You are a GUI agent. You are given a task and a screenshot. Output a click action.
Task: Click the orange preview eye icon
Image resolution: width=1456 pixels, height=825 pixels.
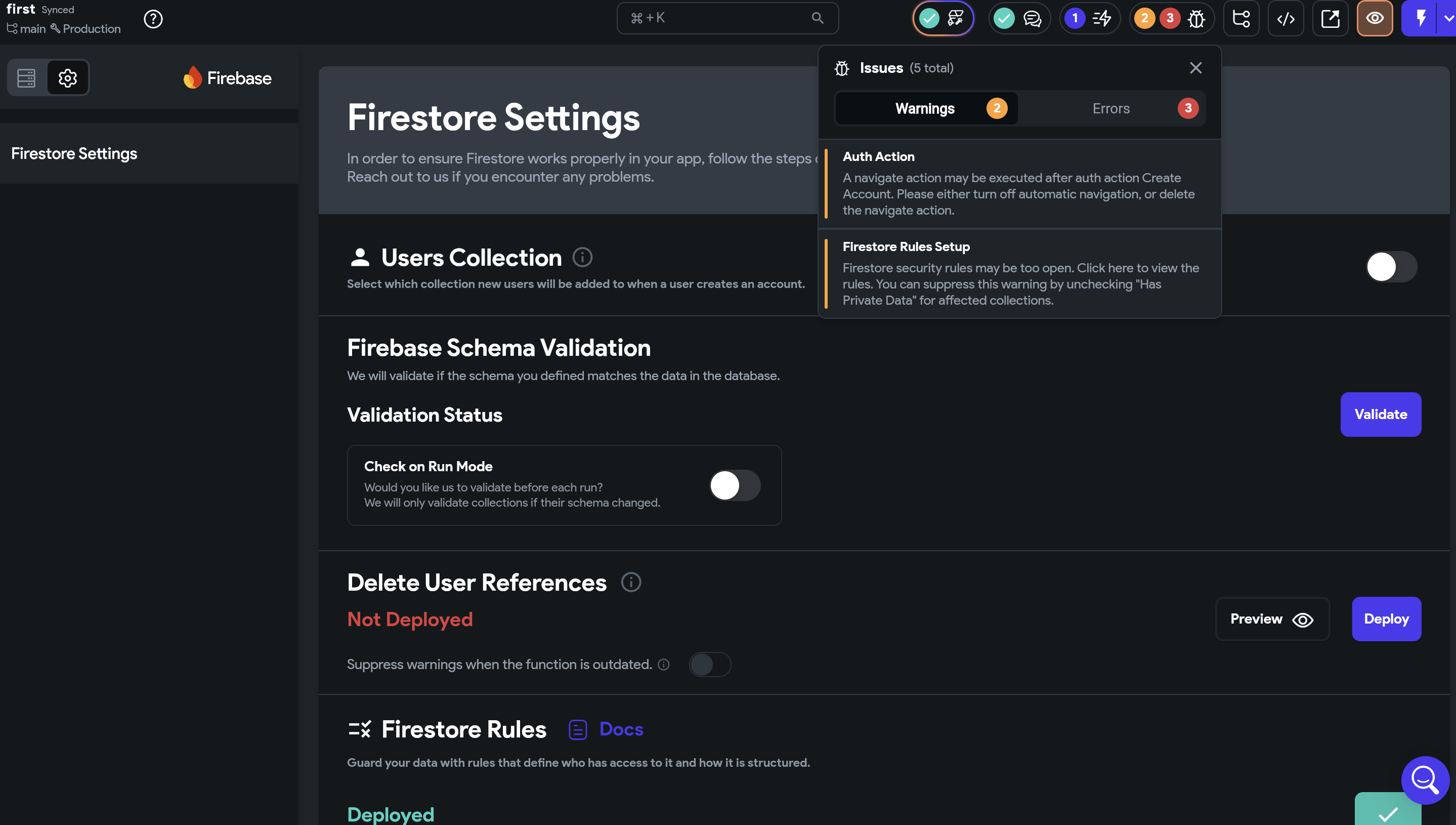click(x=1375, y=19)
